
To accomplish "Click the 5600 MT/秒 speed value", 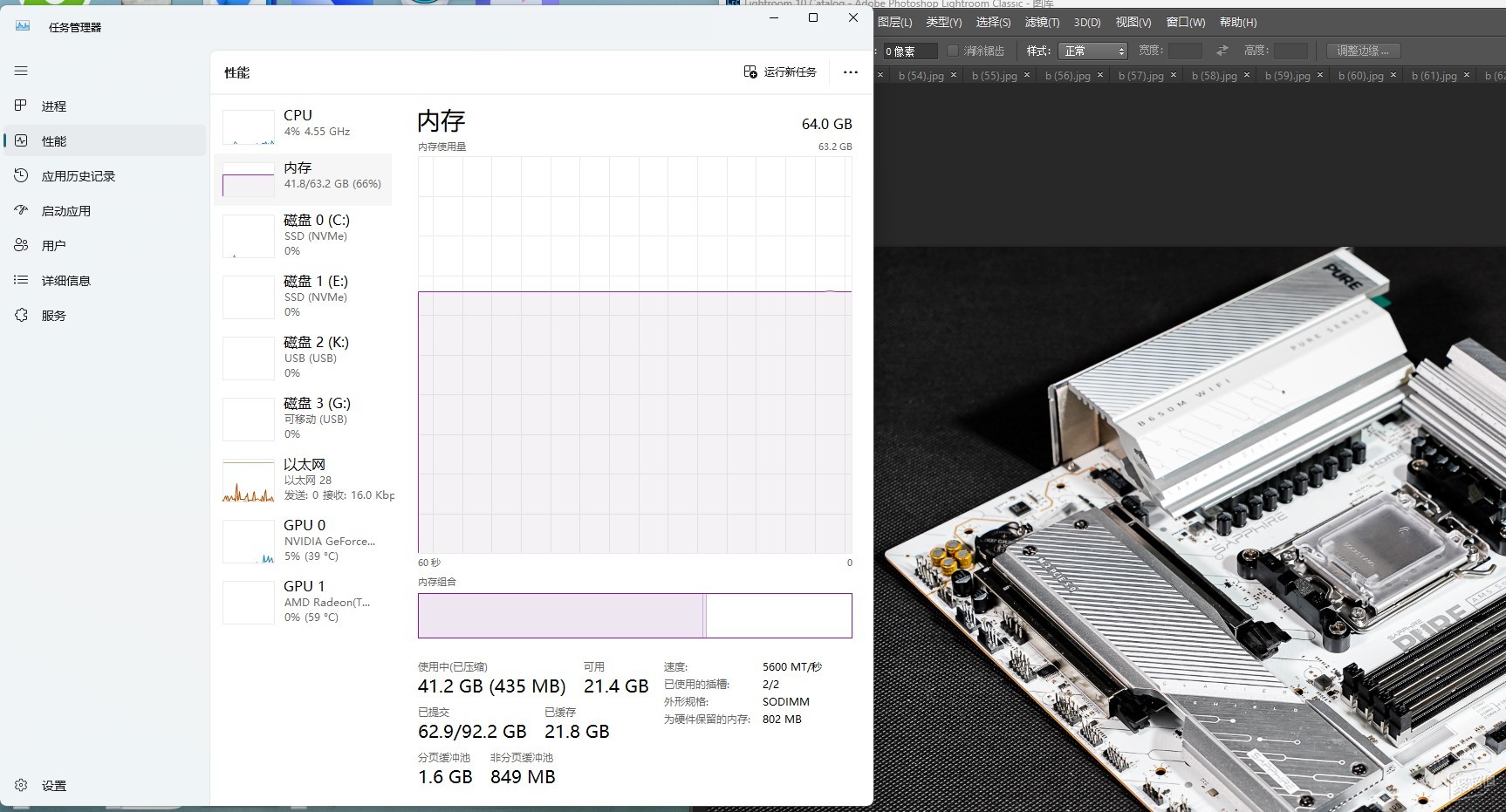I will (792, 667).
